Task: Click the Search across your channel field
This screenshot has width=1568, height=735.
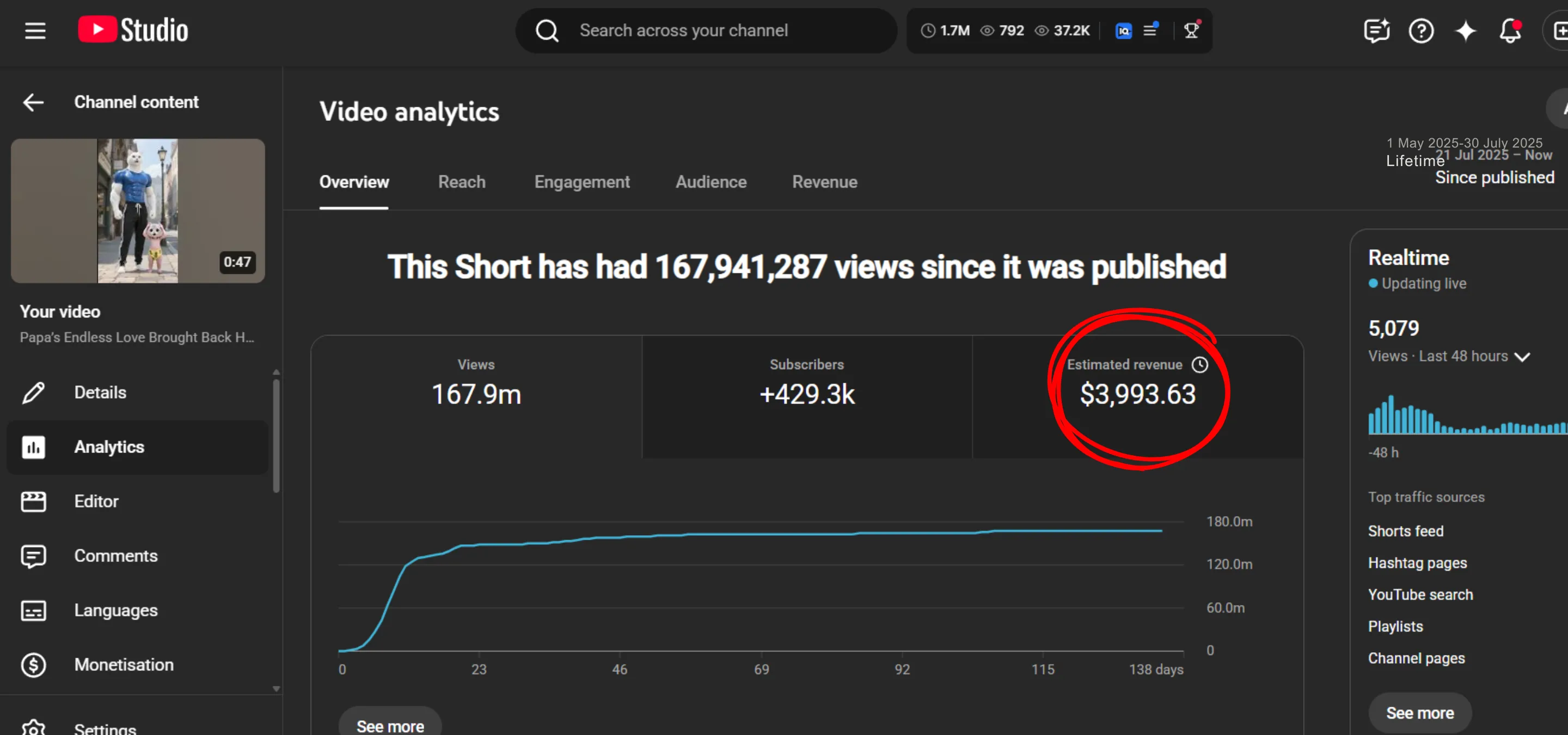Action: pos(706,30)
